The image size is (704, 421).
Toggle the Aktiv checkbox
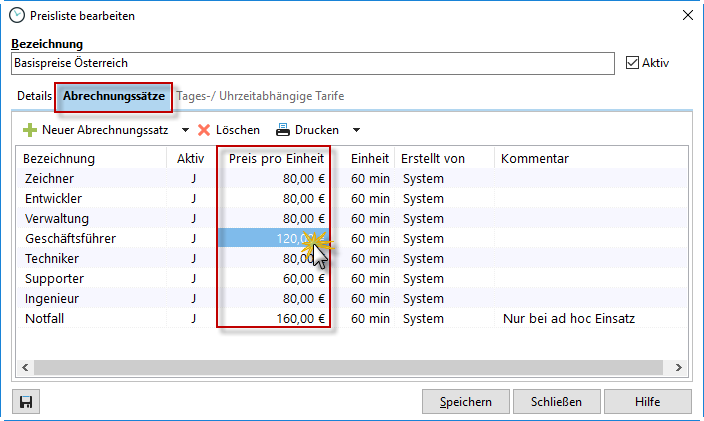click(631, 62)
